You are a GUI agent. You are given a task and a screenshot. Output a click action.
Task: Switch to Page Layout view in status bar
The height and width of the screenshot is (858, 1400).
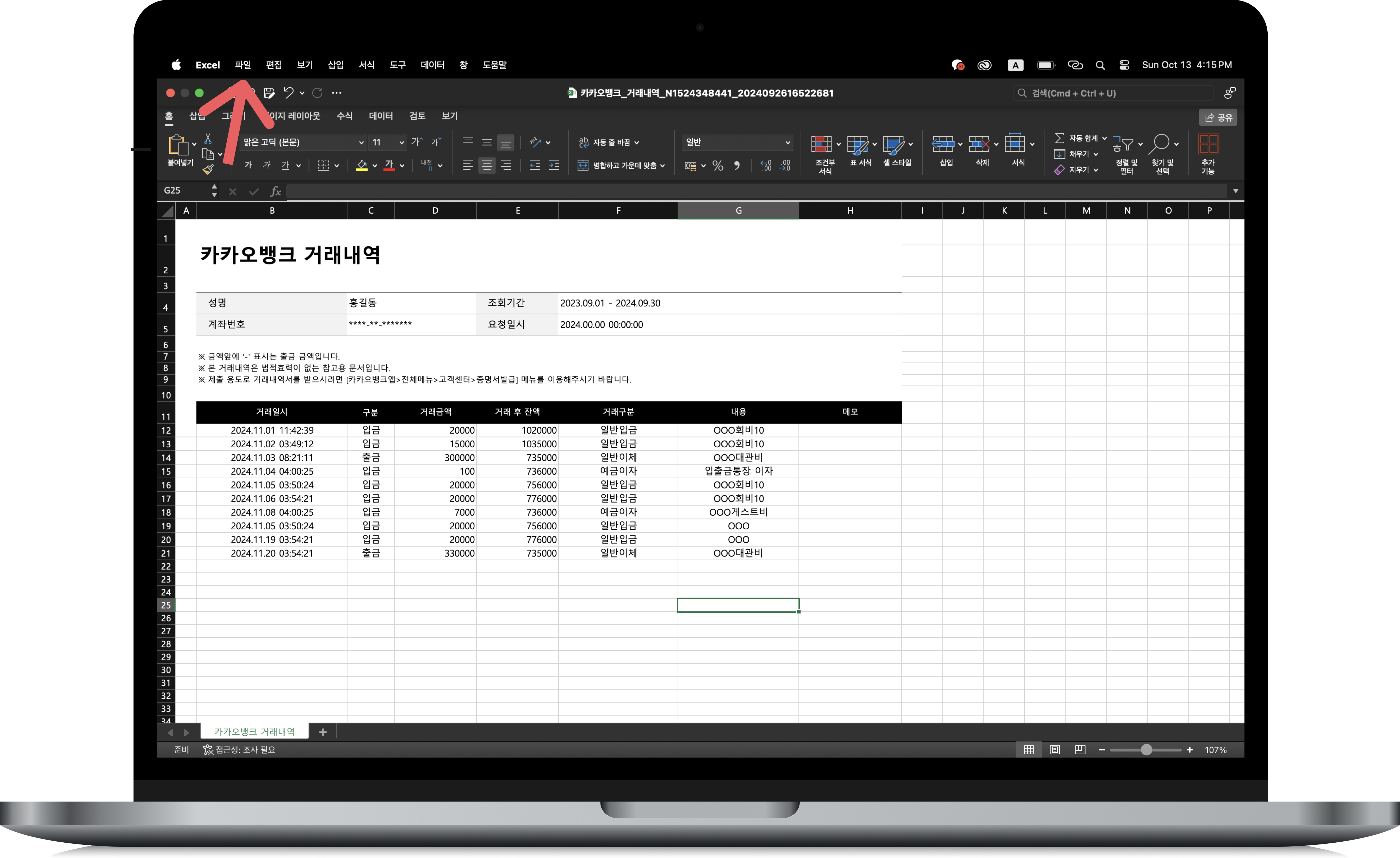1055,749
